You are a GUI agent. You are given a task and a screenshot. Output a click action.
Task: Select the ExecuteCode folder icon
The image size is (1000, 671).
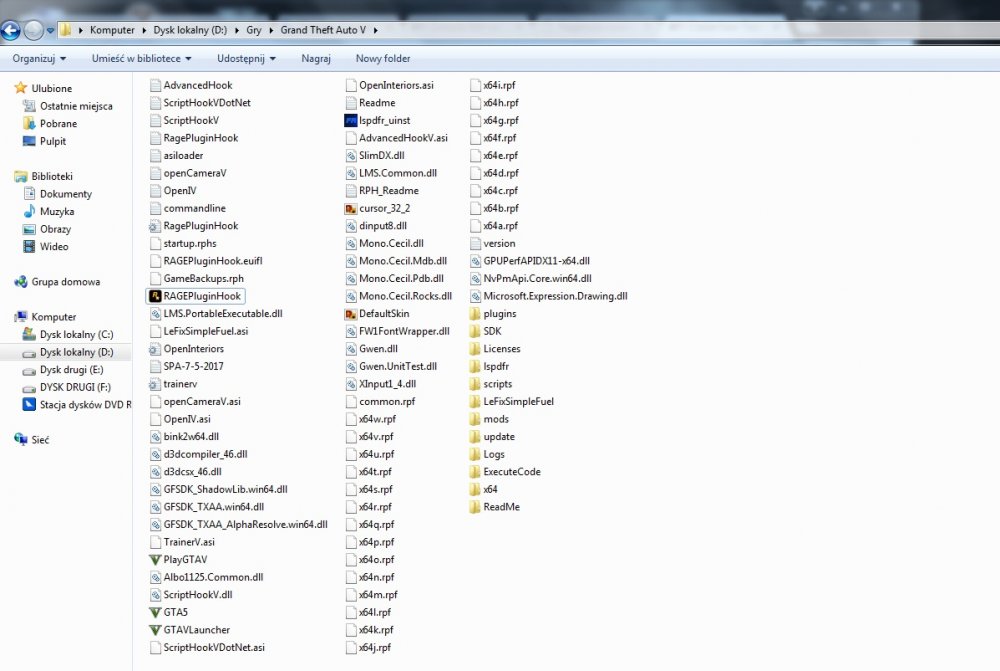click(475, 472)
